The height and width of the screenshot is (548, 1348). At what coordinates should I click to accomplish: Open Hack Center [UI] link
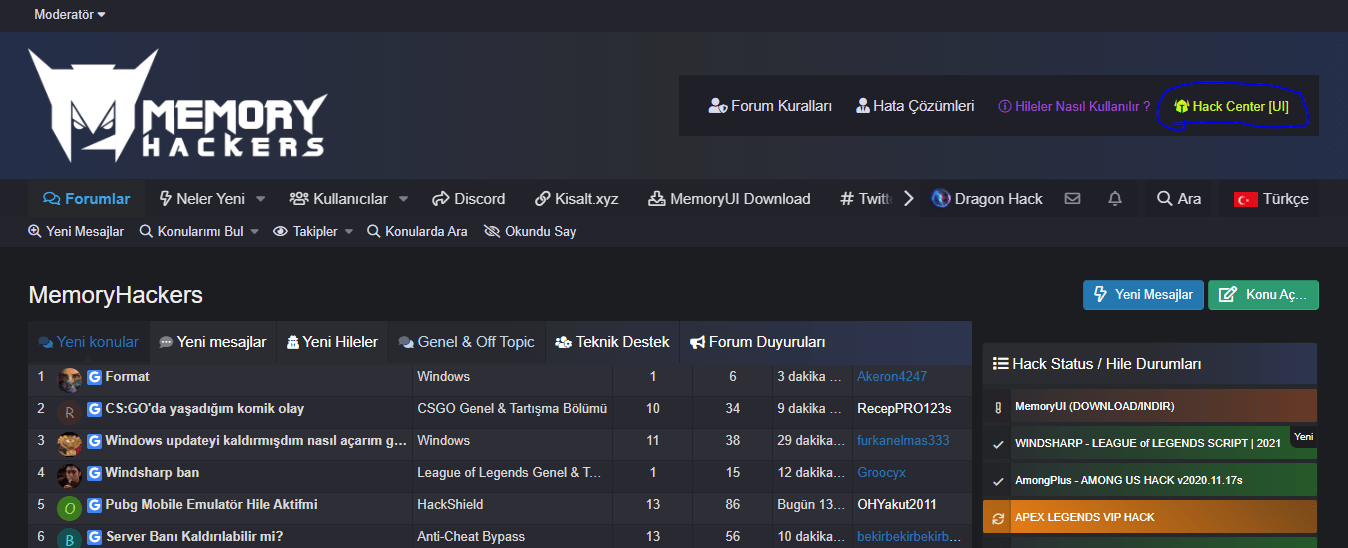pos(1231,106)
